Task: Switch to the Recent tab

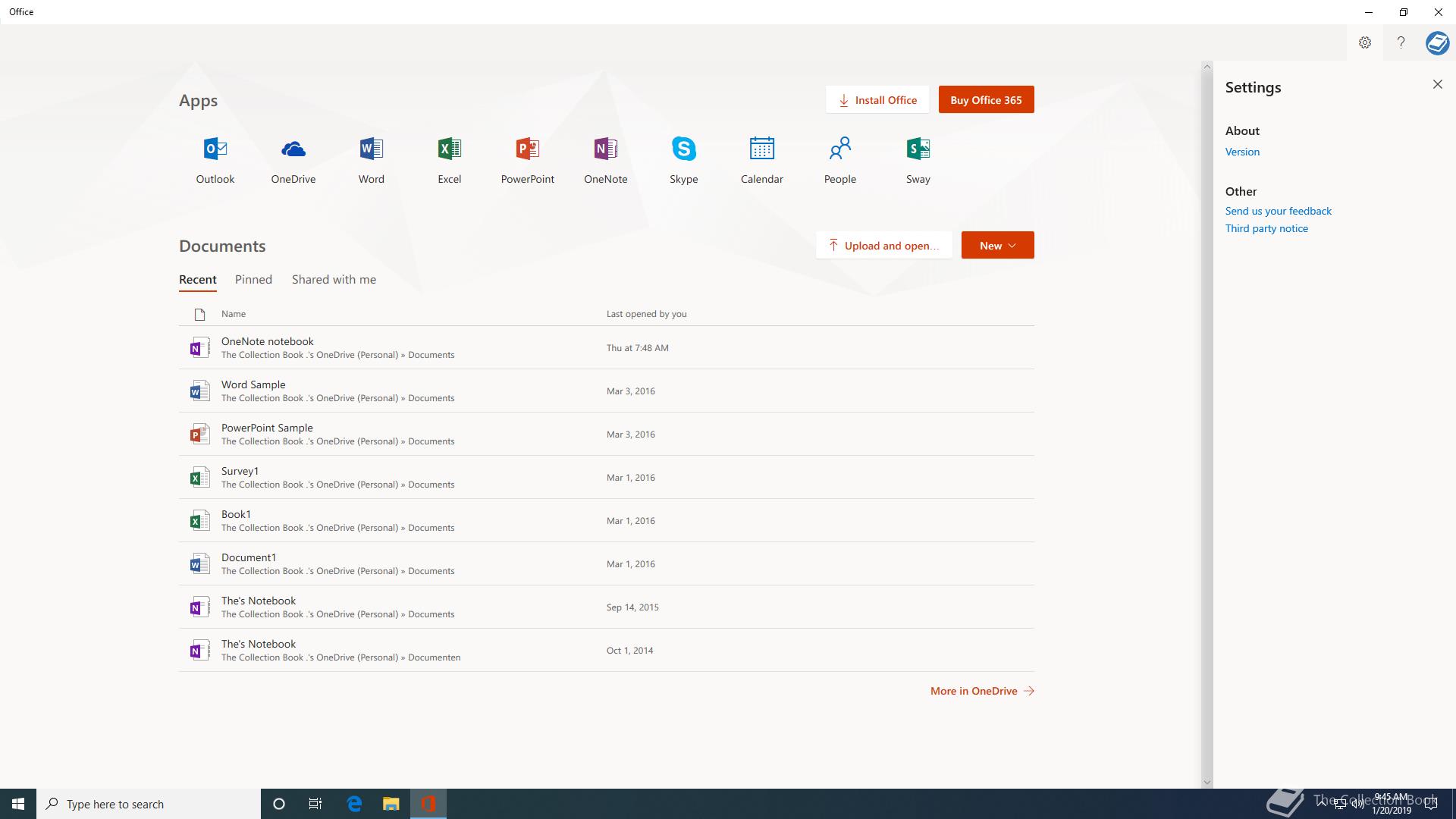Action: coord(198,279)
